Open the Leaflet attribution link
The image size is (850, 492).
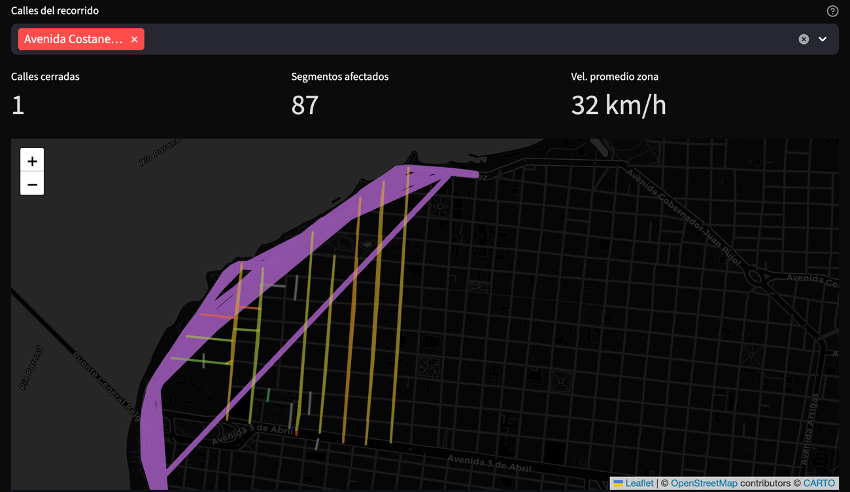click(639, 483)
